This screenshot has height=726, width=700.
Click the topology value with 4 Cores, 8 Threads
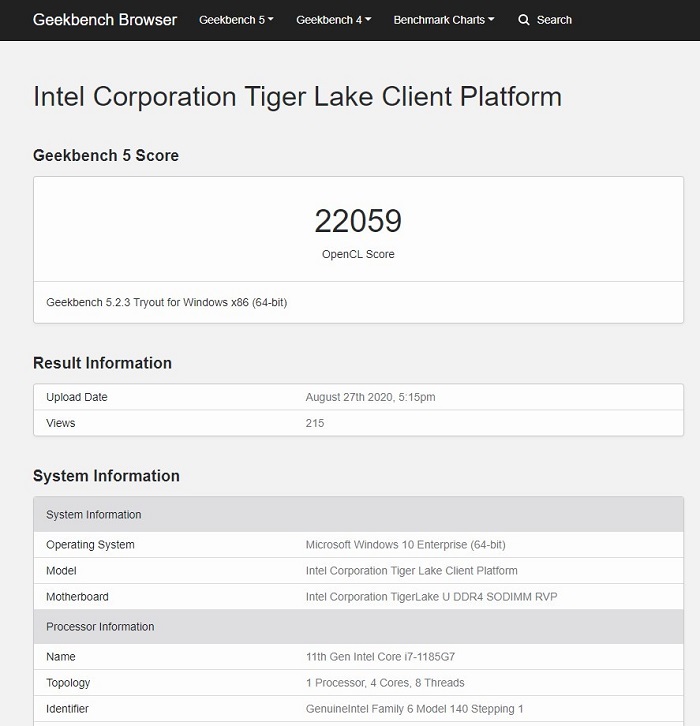pyautogui.click(x=385, y=683)
